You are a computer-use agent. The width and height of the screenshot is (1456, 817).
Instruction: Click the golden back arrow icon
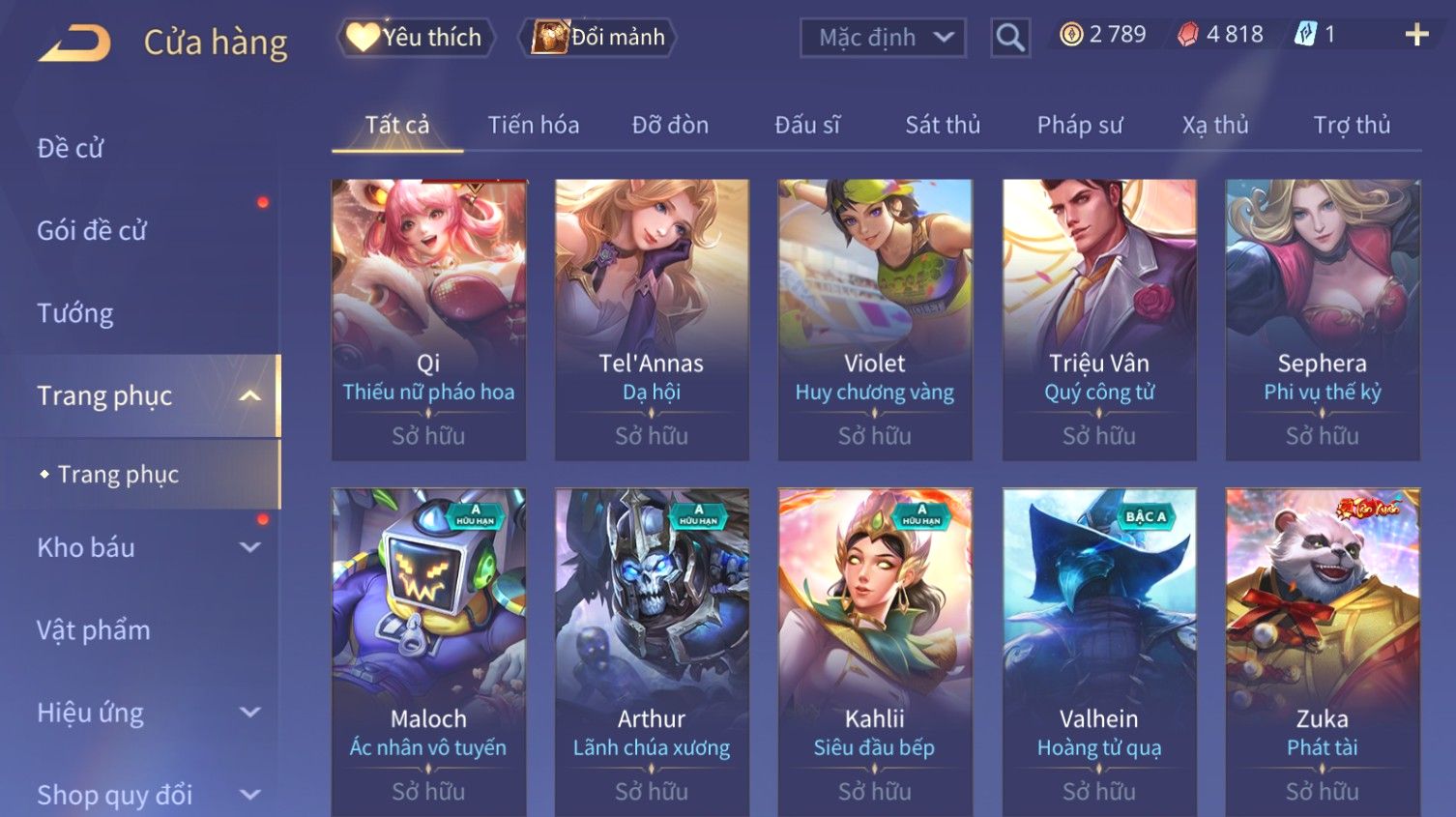74,44
